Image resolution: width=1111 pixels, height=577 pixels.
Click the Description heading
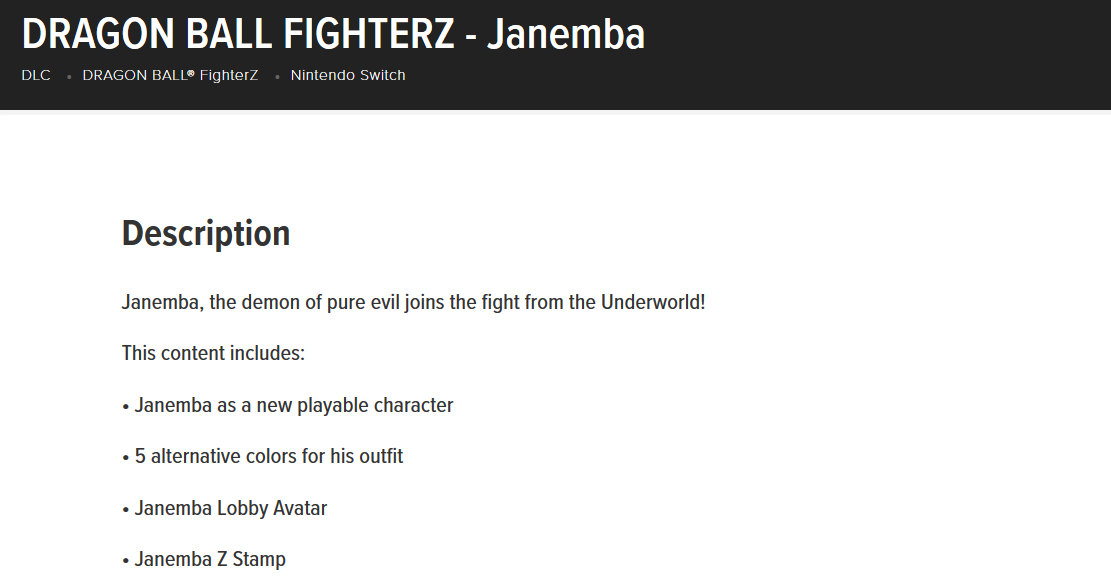[205, 233]
